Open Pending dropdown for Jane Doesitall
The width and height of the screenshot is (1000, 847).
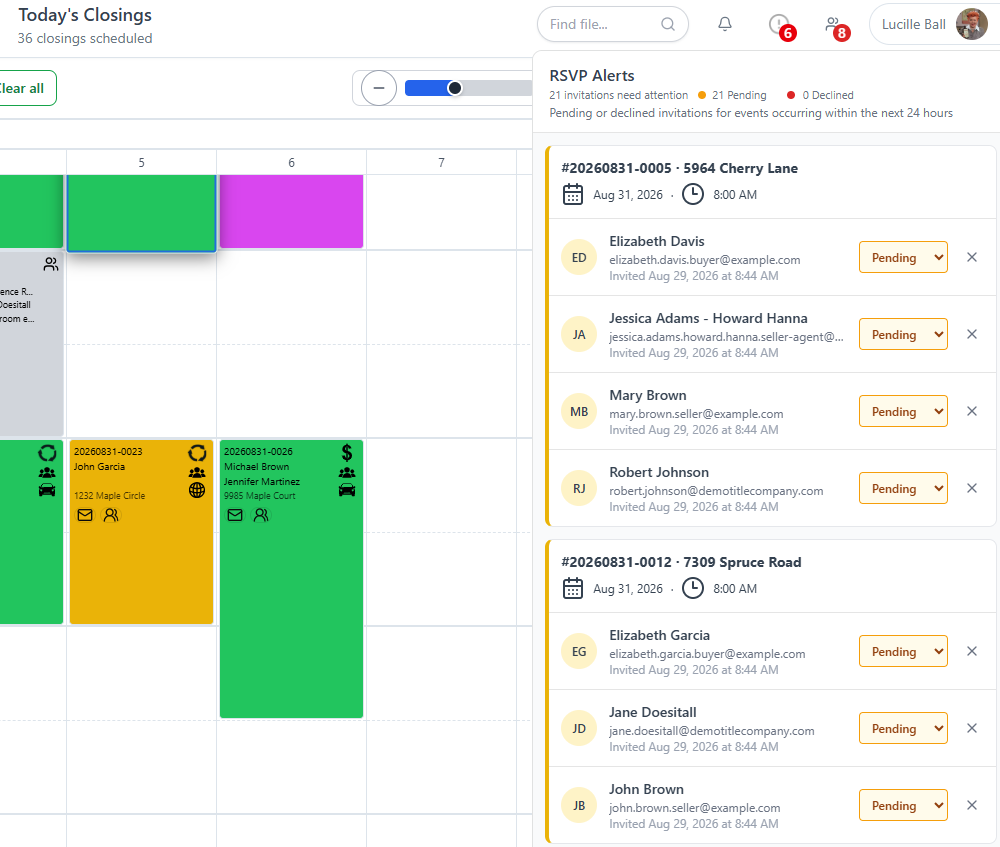[902, 728]
